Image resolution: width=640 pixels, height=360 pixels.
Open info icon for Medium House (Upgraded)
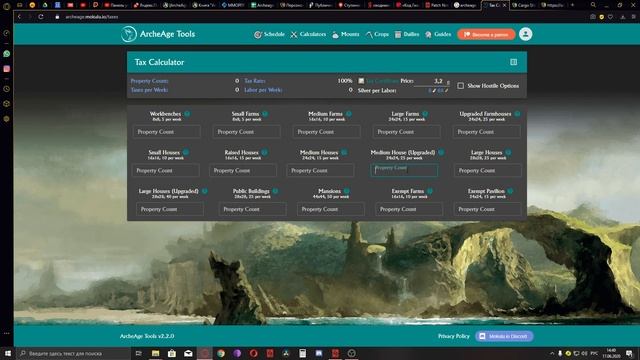coord(441,153)
